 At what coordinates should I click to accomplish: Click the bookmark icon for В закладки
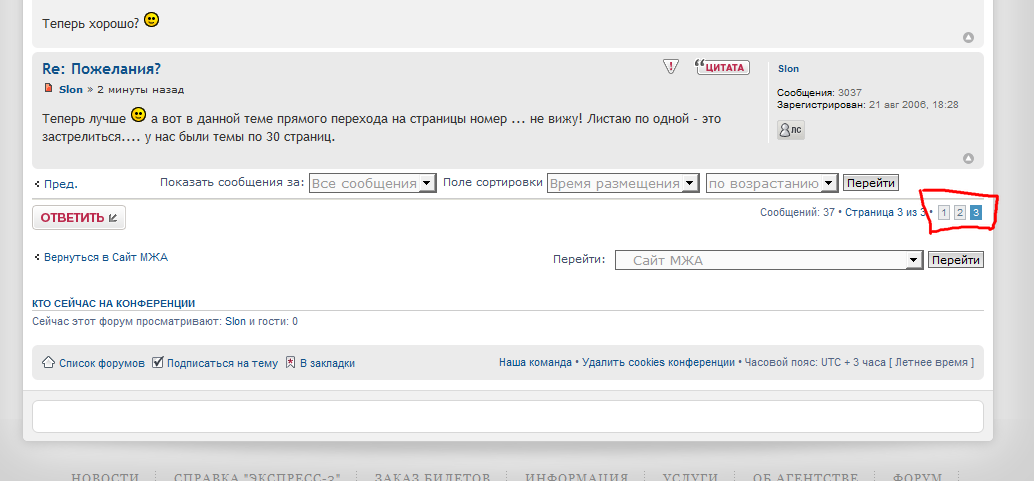coord(290,362)
